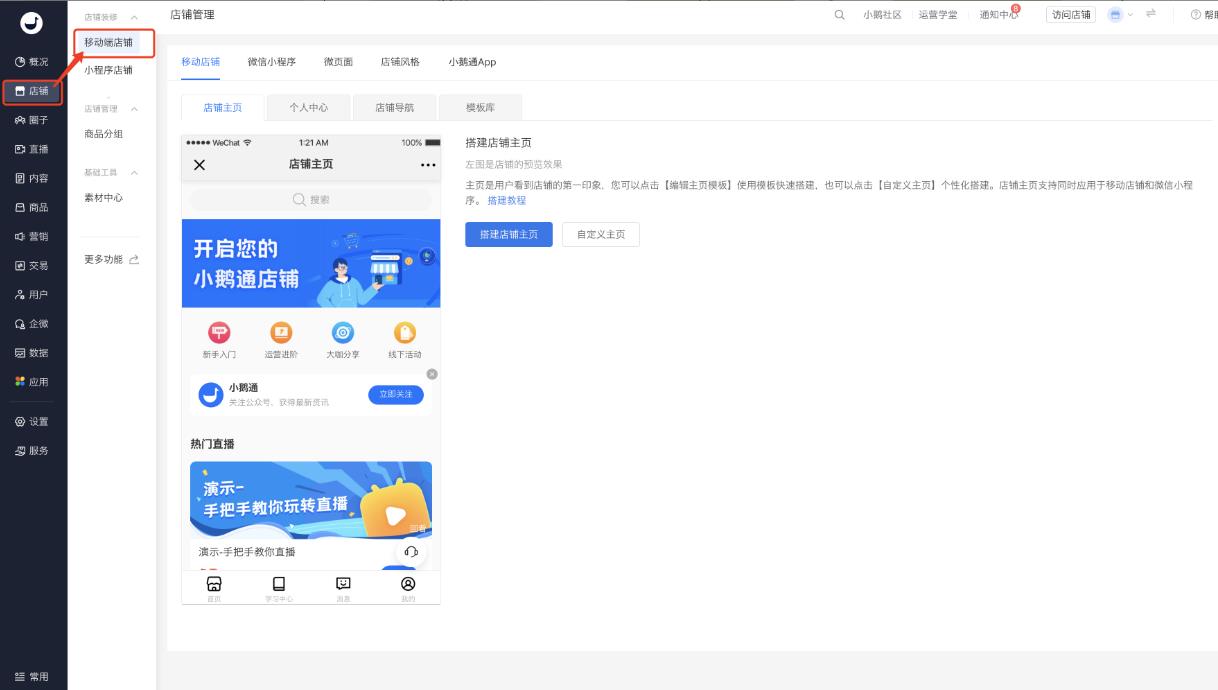1218x690 pixels.
Task: Select 企微 in the sidebar
Action: pos(32,323)
